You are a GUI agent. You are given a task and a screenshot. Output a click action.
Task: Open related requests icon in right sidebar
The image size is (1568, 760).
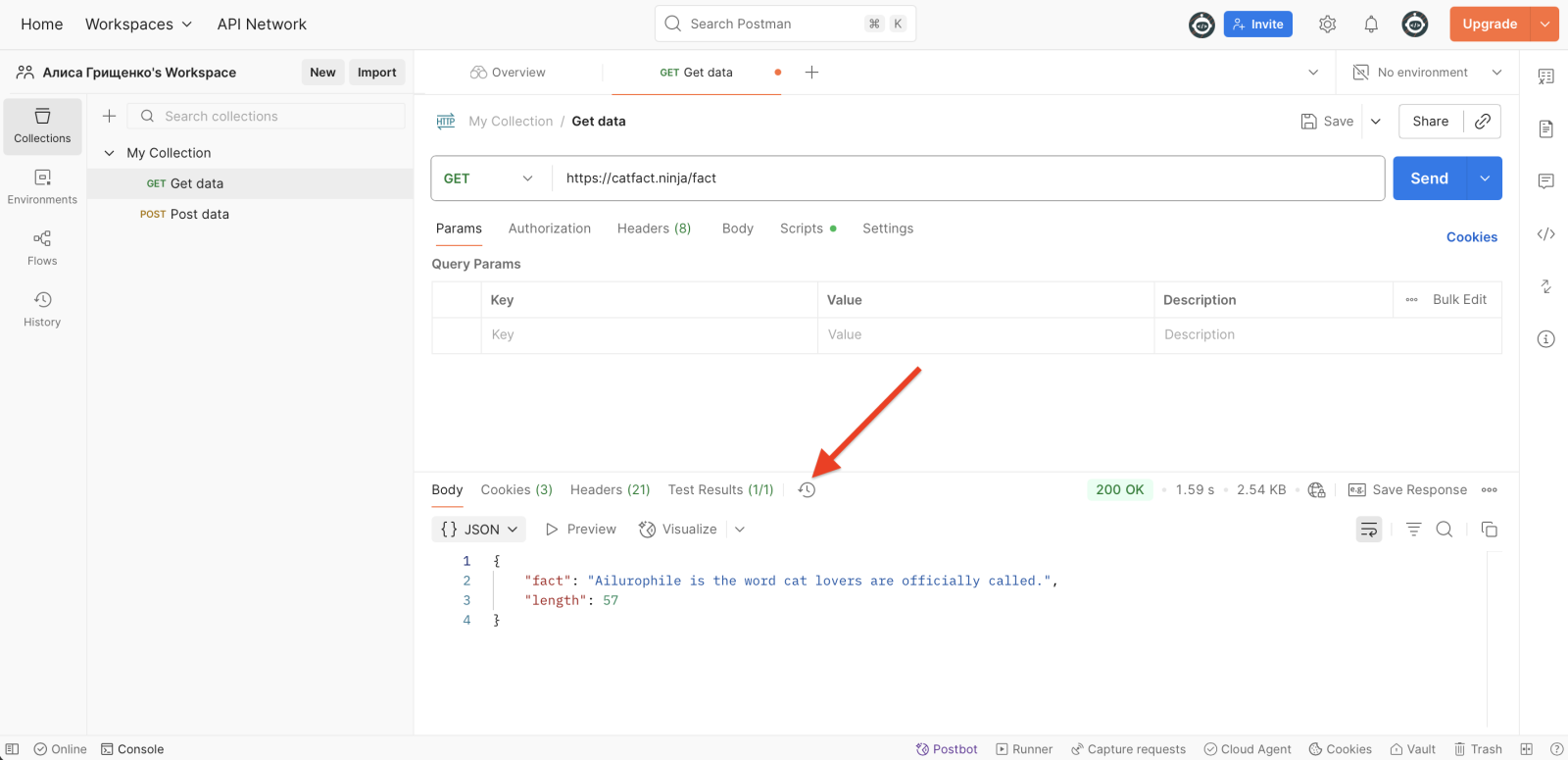1546,286
